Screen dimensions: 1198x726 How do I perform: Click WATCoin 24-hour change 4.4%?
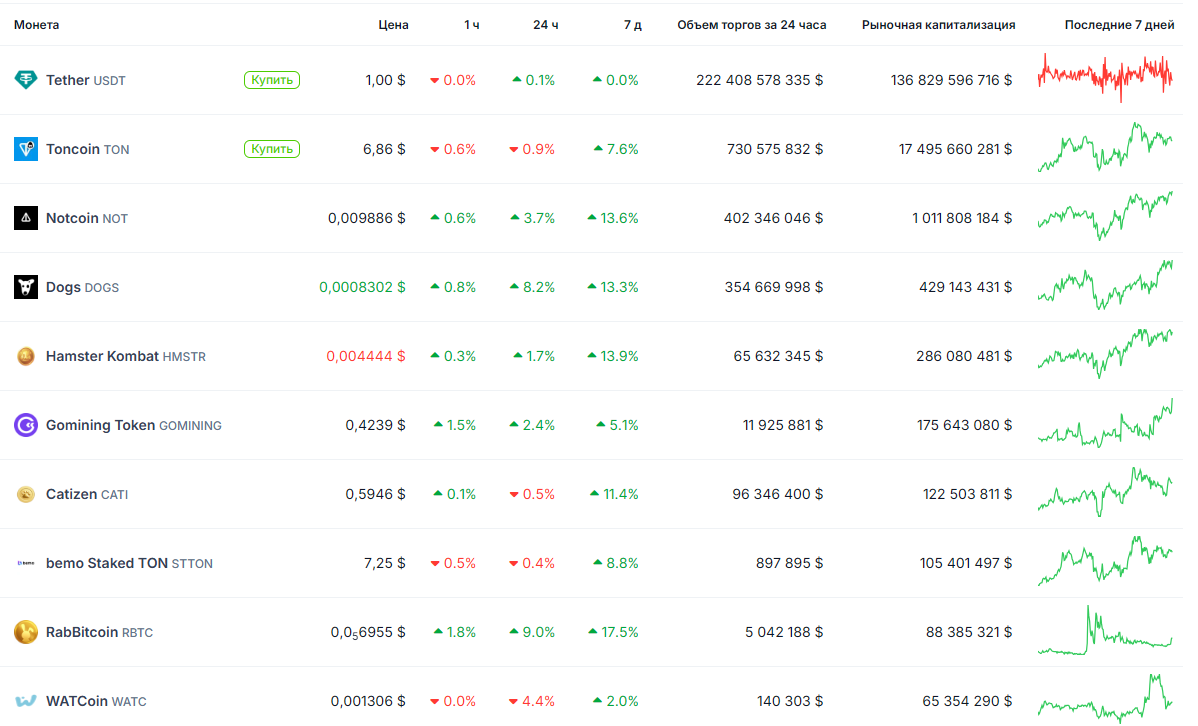(532, 702)
